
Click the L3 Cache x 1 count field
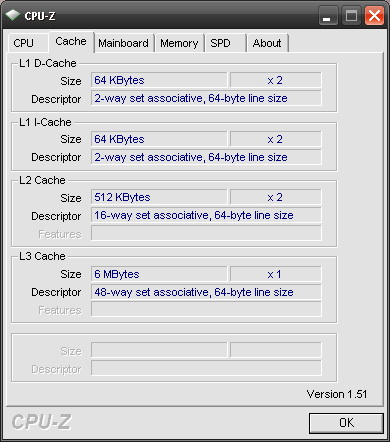(276, 274)
